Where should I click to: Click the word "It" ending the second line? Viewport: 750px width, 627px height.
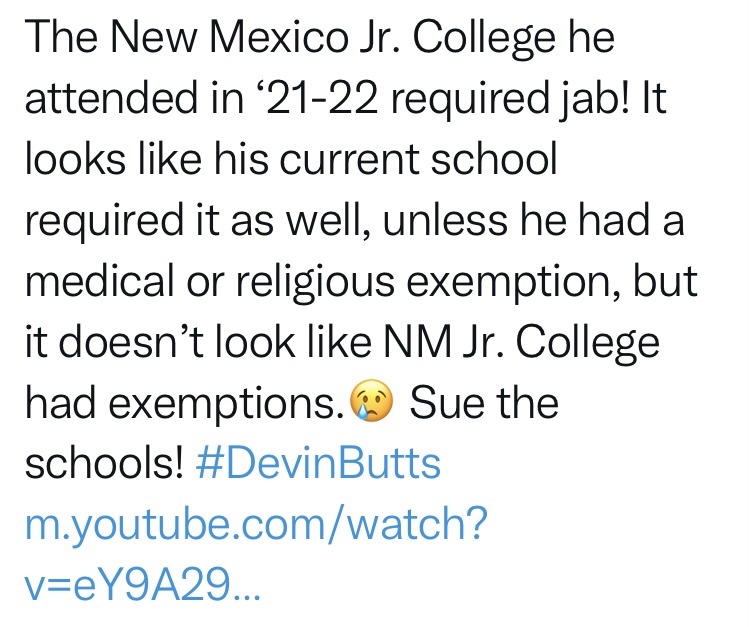654,98
